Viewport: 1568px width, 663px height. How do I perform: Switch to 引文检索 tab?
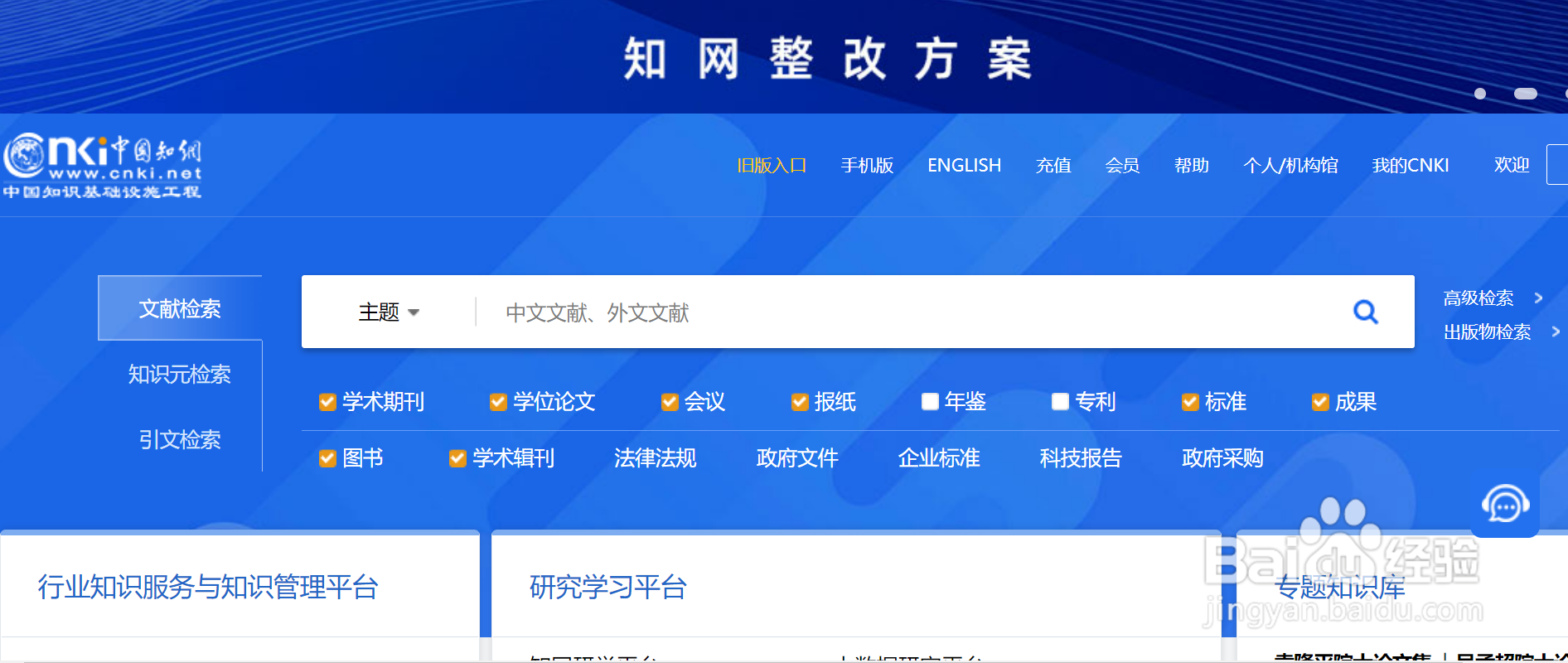[x=180, y=439]
